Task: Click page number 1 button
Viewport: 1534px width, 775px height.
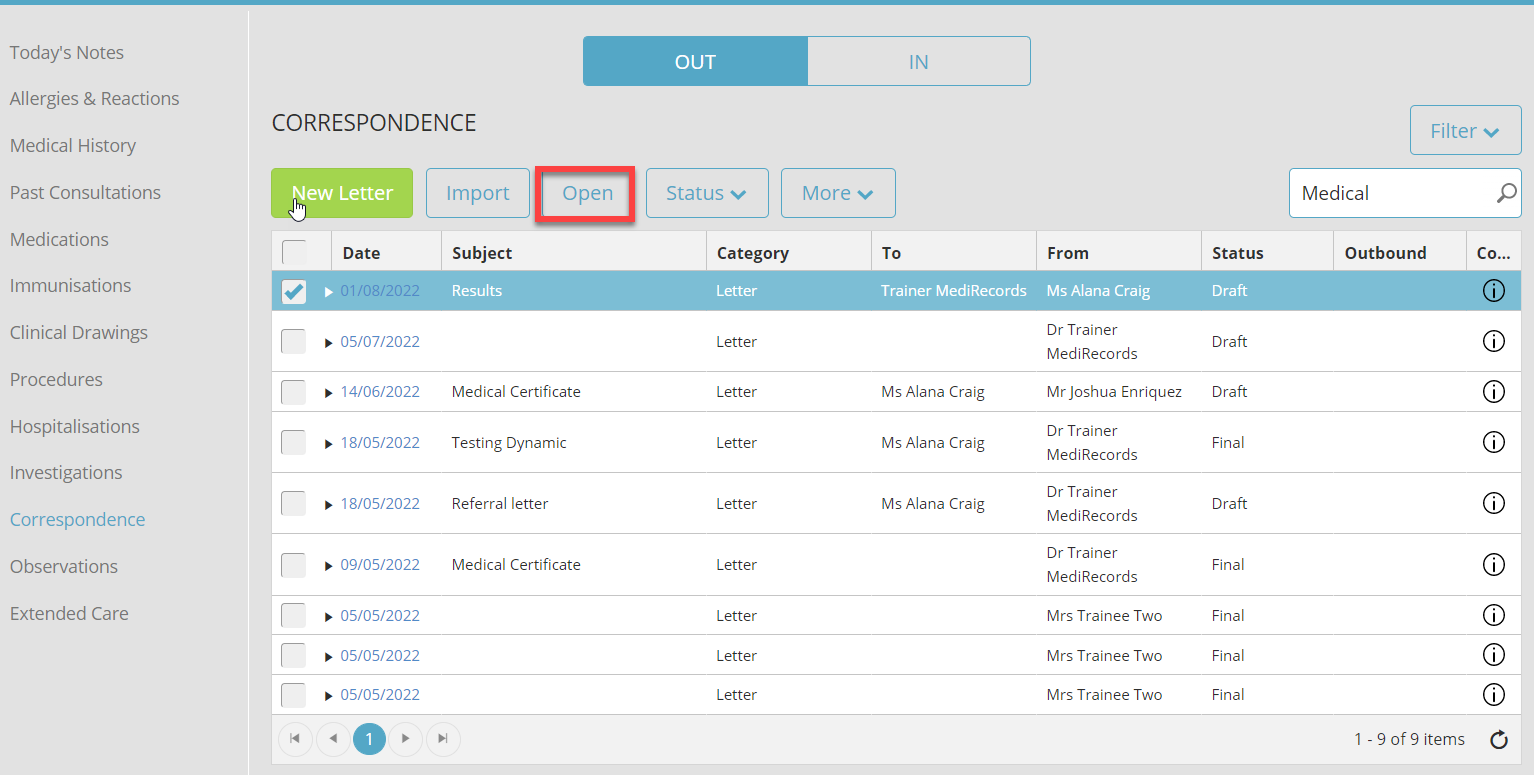Action: (369, 739)
